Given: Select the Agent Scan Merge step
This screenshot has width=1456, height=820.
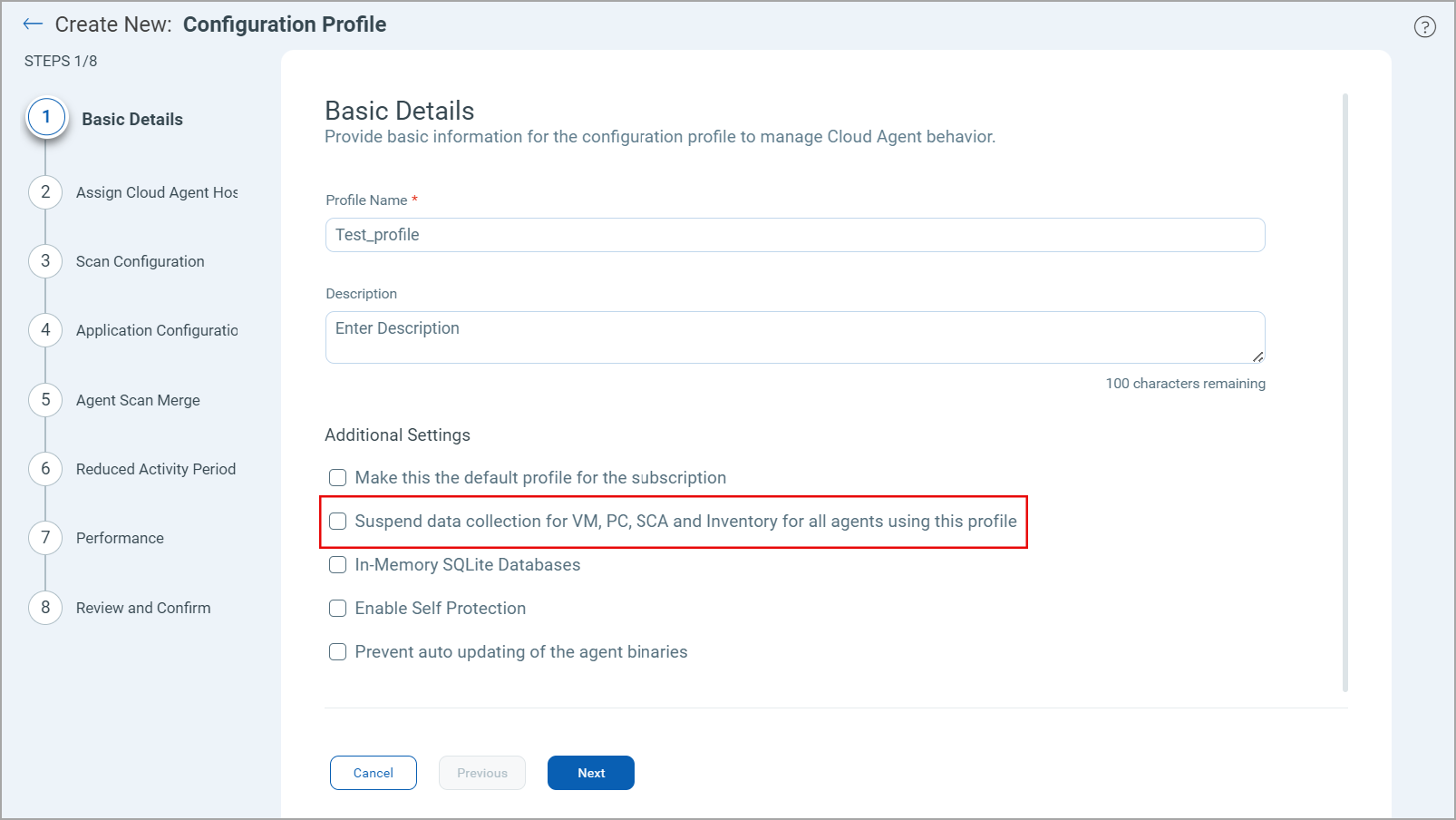Looking at the screenshot, I should coord(45,399).
